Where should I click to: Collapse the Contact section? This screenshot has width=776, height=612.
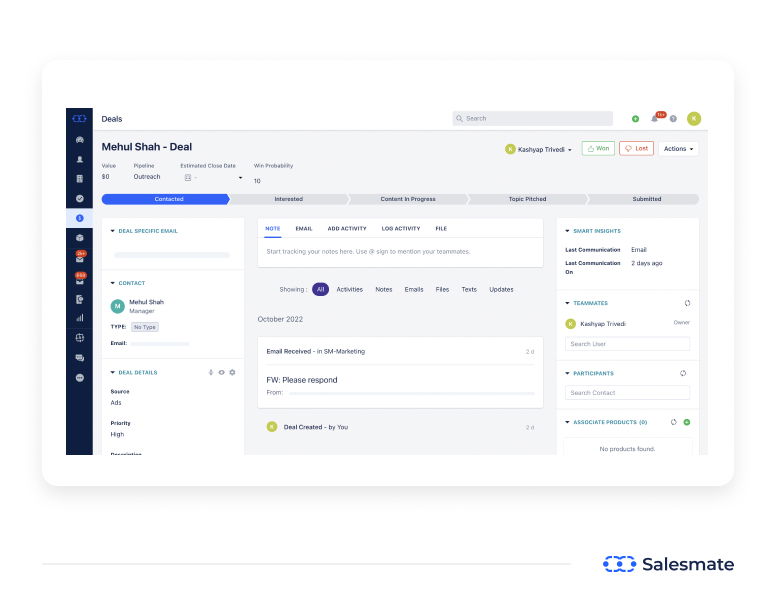112,283
